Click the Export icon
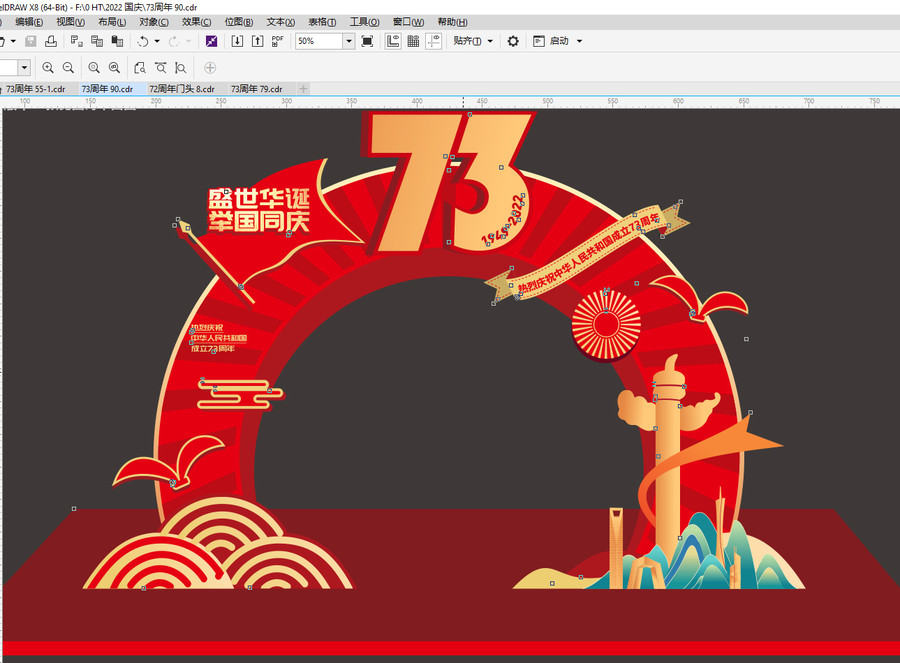 258,41
